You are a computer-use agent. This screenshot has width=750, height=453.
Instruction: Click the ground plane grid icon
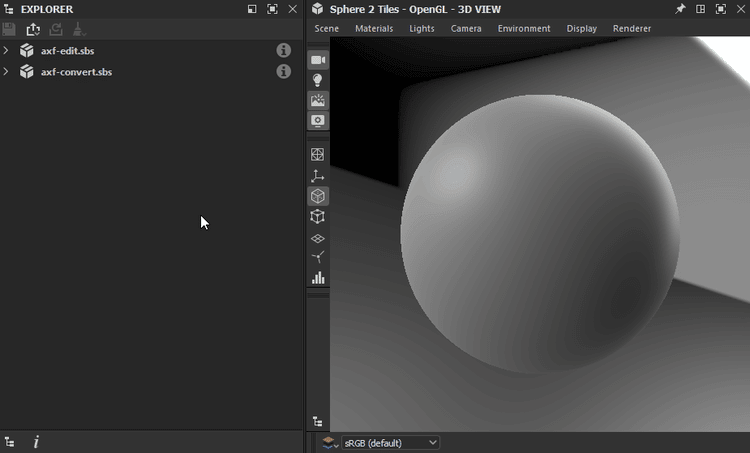(x=318, y=238)
